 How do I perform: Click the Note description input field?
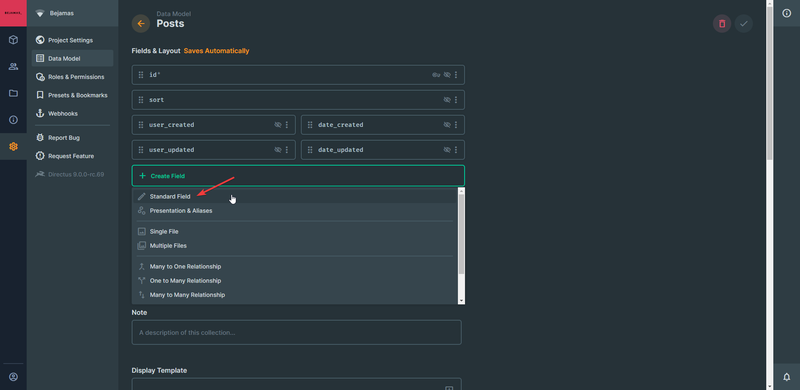pos(296,332)
